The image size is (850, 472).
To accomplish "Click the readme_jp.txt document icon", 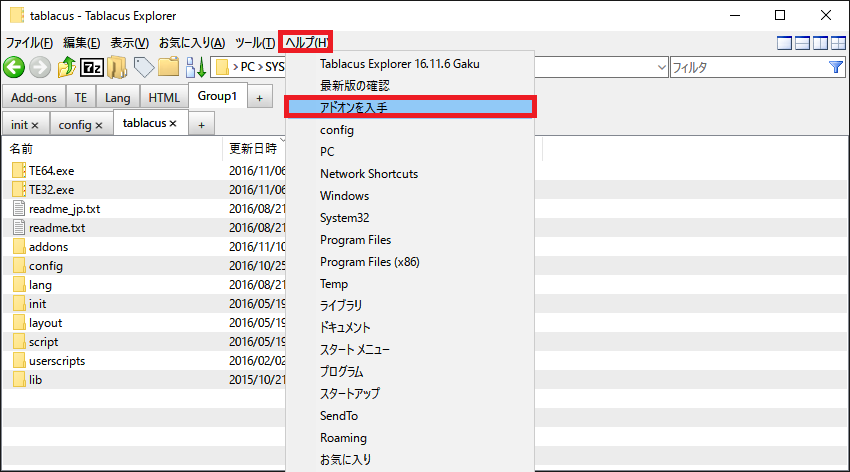I will point(19,208).
